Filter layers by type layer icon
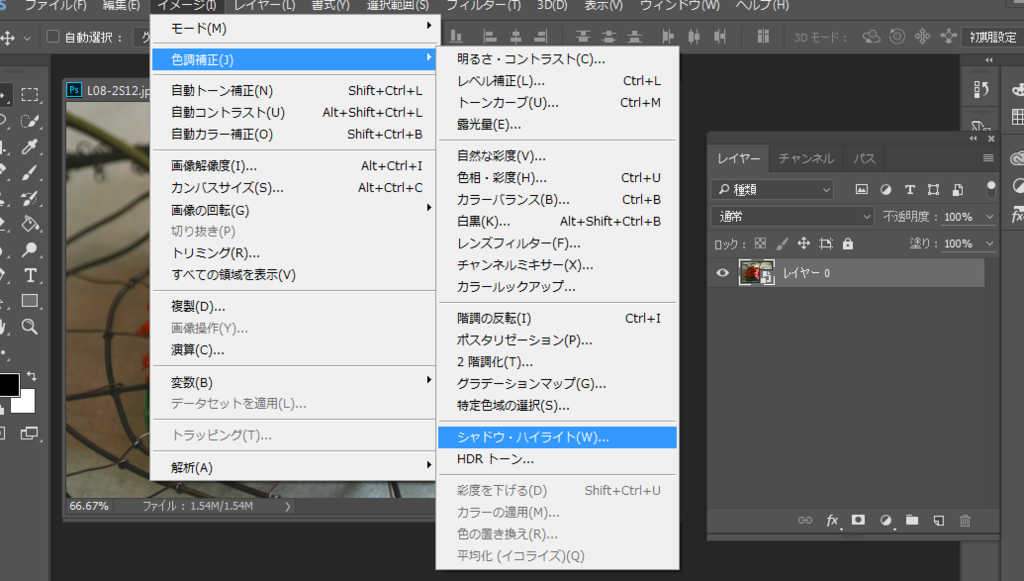Screen dimensions: 1024x581 (x=910, y=189)
